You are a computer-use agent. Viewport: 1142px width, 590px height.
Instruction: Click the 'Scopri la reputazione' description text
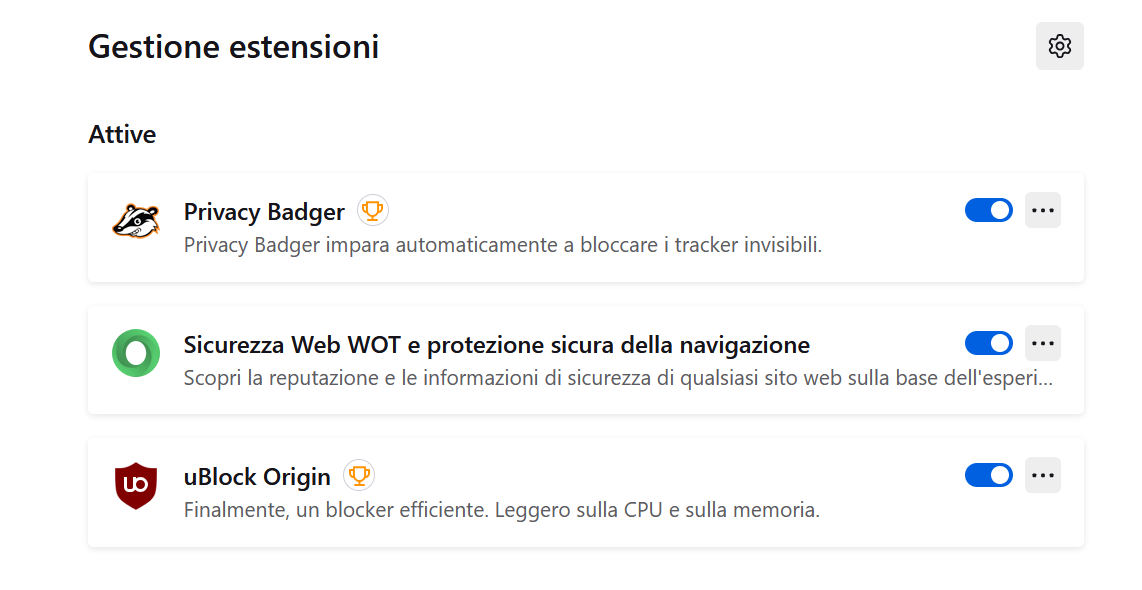618,378
